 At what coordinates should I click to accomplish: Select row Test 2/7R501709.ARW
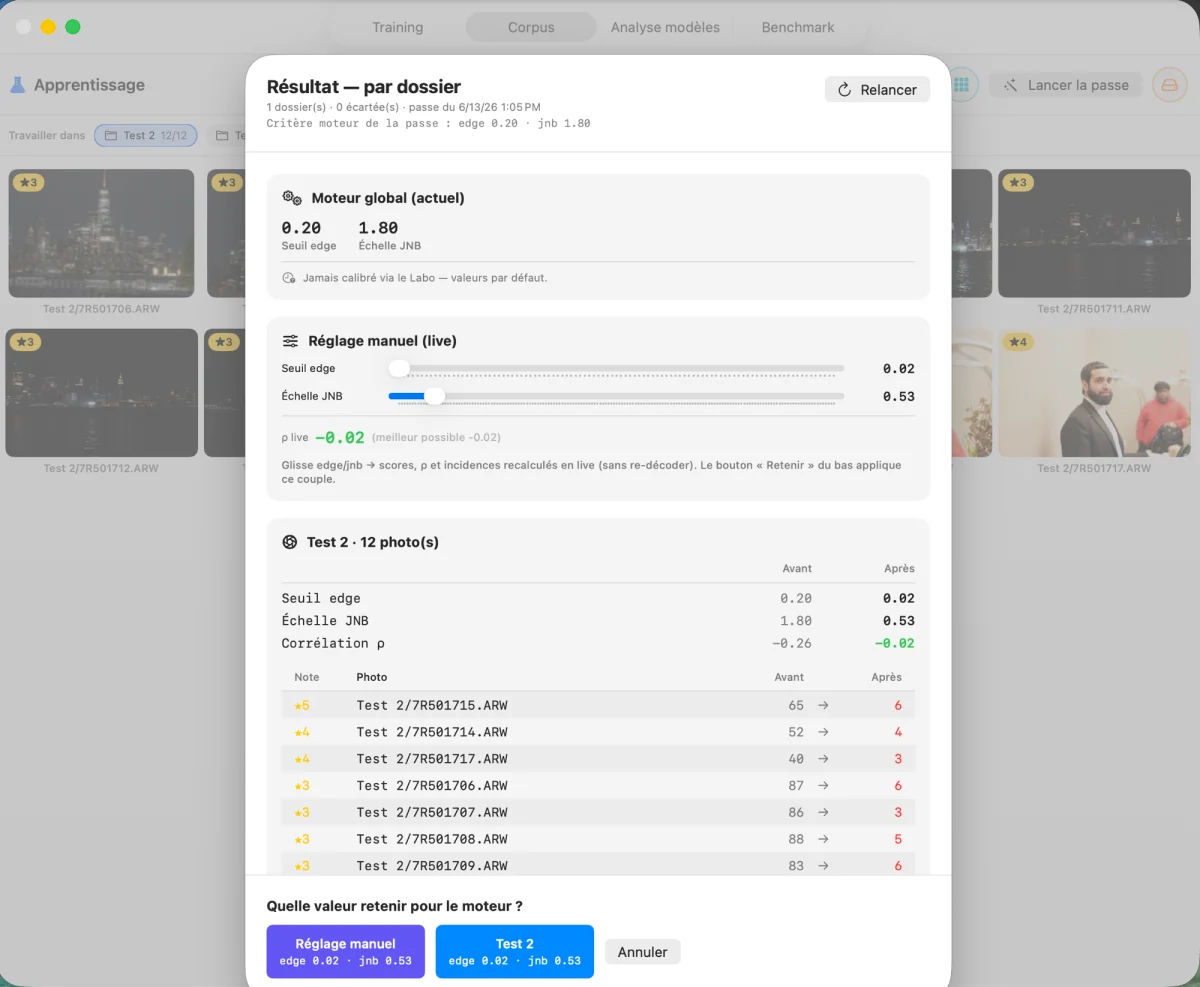(x=598, y=865)
